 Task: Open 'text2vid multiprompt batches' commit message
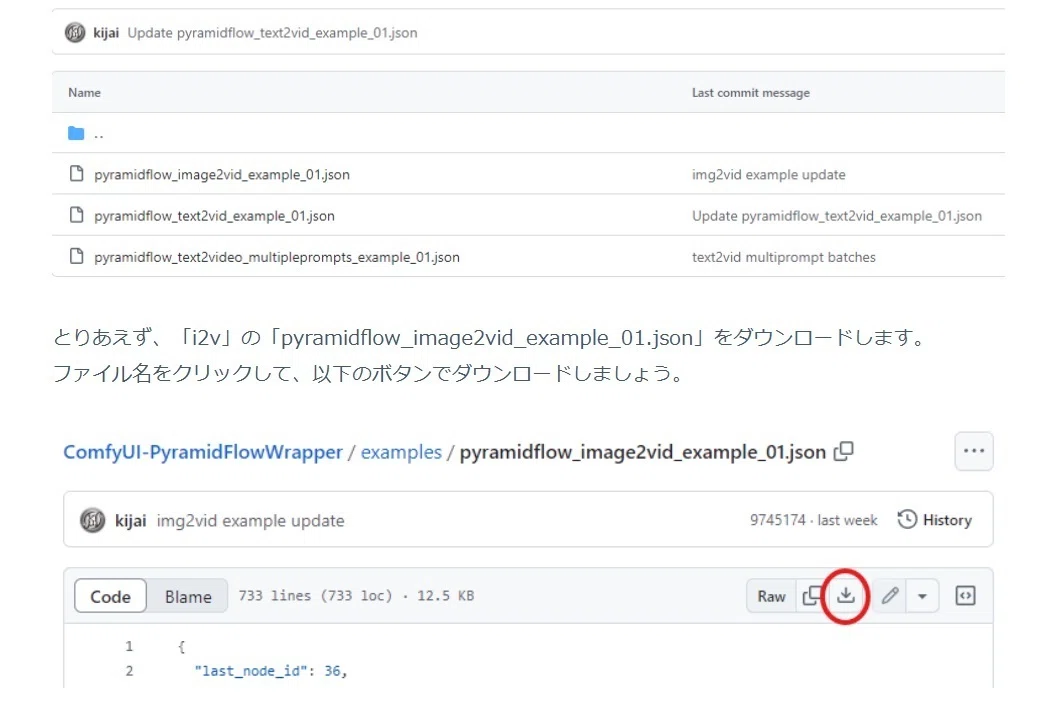coord(784,257)
